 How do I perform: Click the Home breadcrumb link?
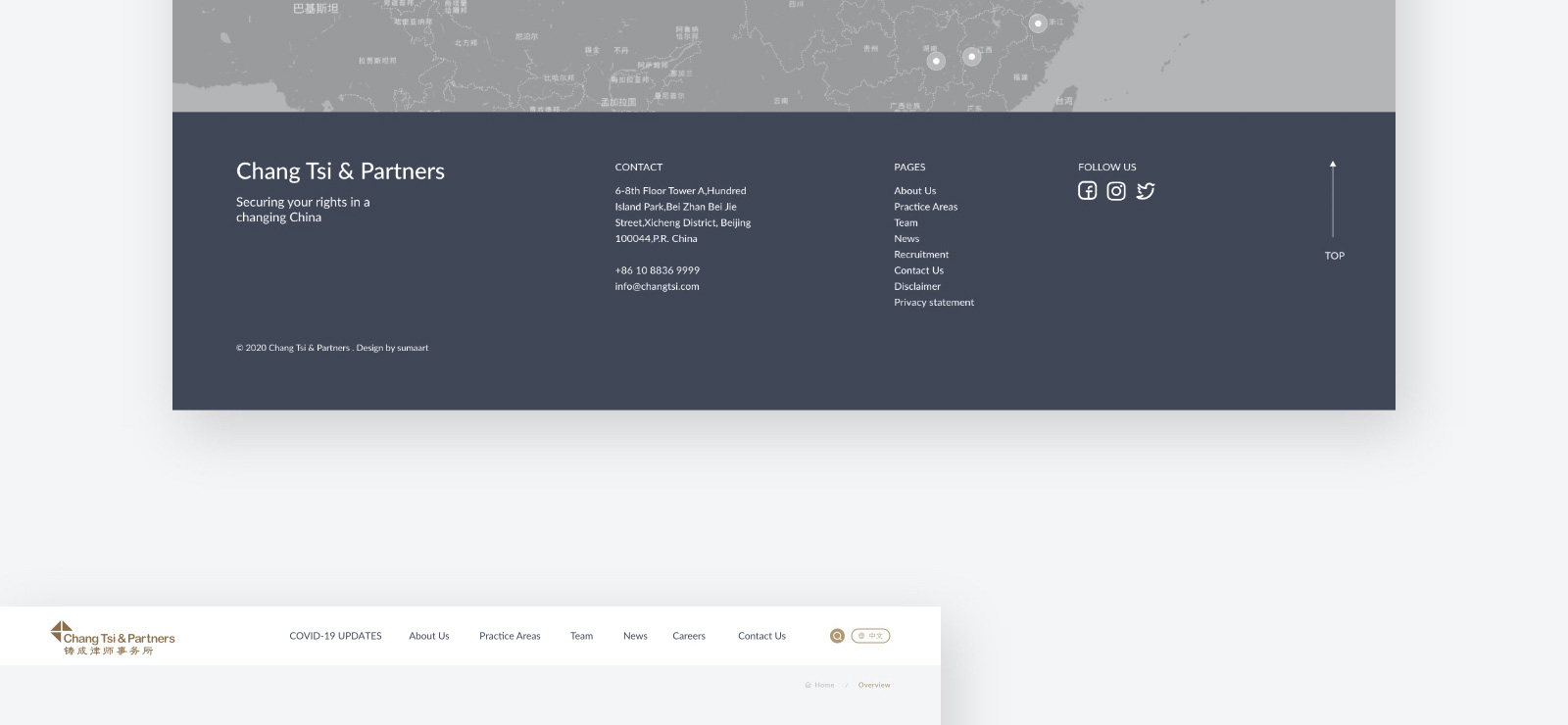point(820,685)
